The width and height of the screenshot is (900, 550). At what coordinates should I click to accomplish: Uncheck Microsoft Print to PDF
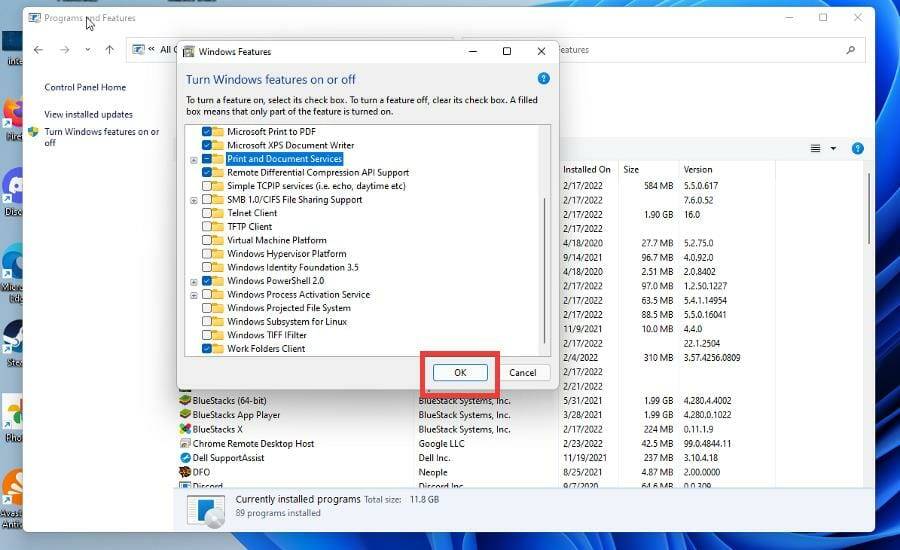207,131
